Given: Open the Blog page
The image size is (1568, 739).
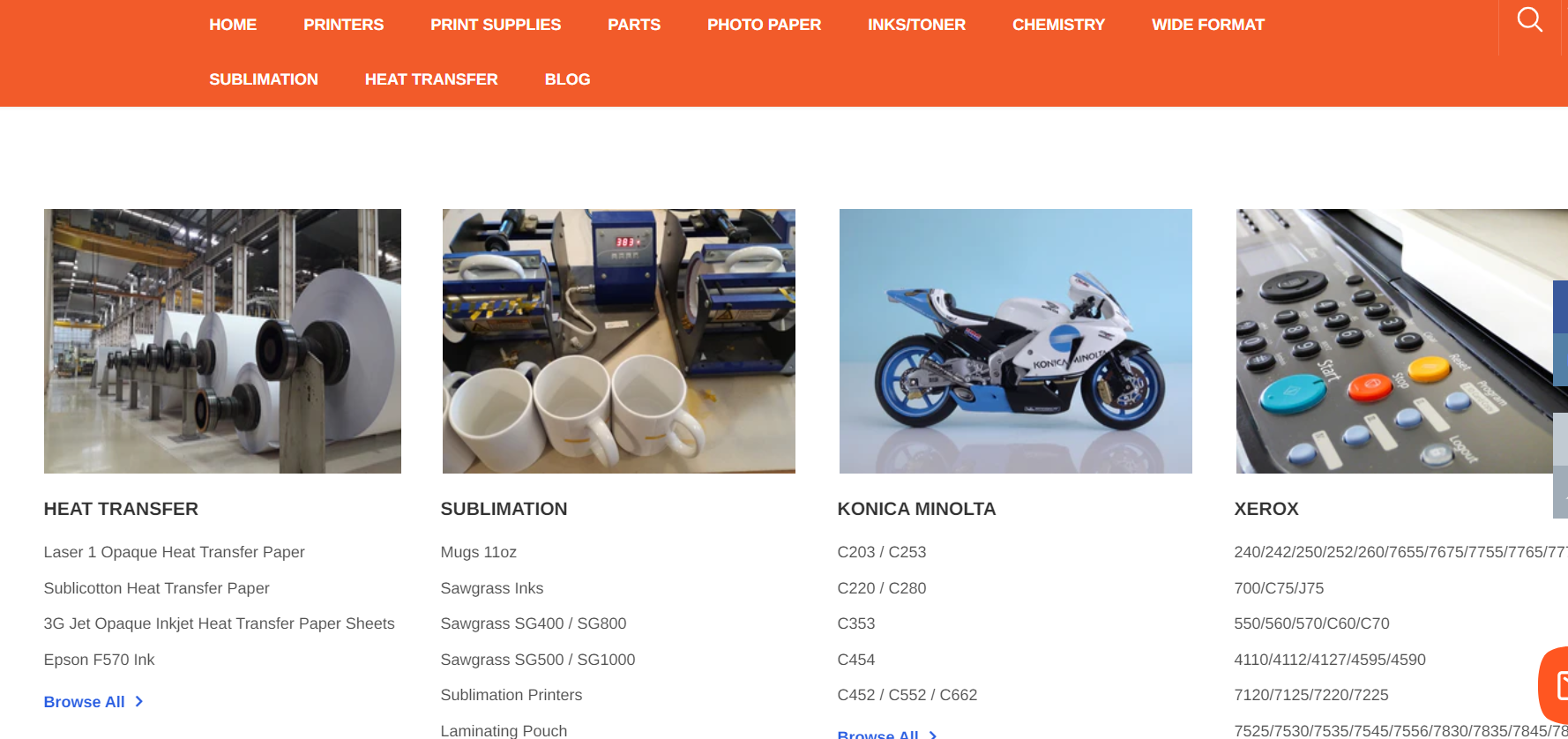Looking at the screenshot, I should pos(567,79).
